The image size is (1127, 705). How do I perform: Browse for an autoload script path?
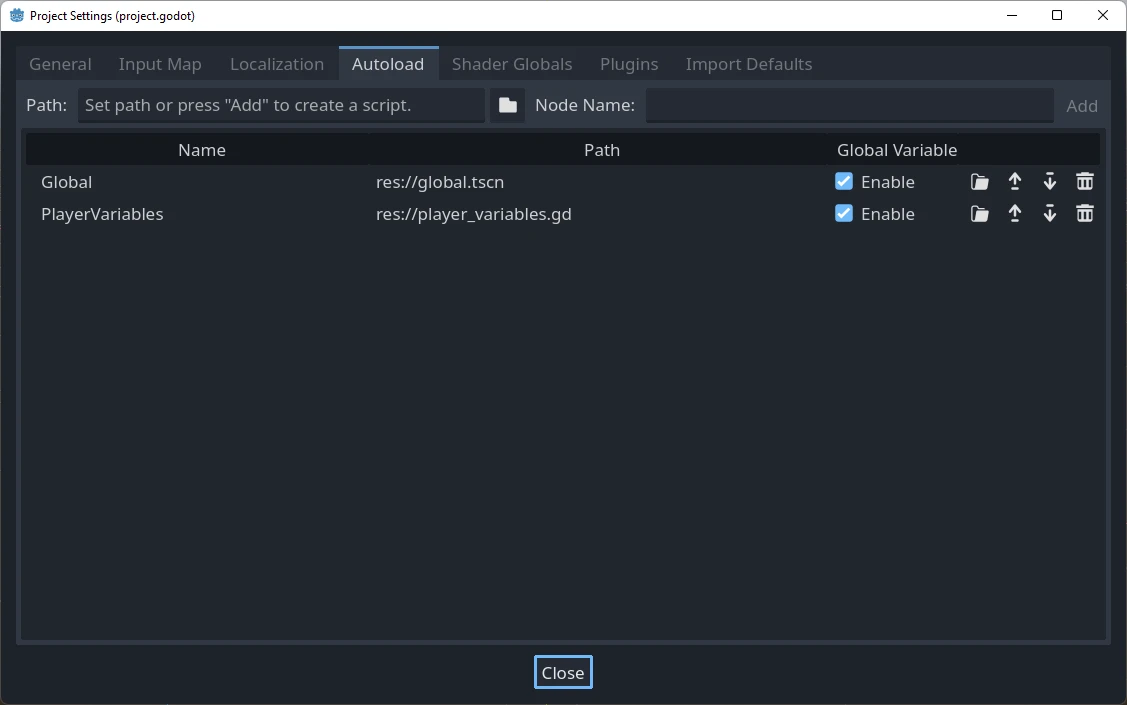507,104
